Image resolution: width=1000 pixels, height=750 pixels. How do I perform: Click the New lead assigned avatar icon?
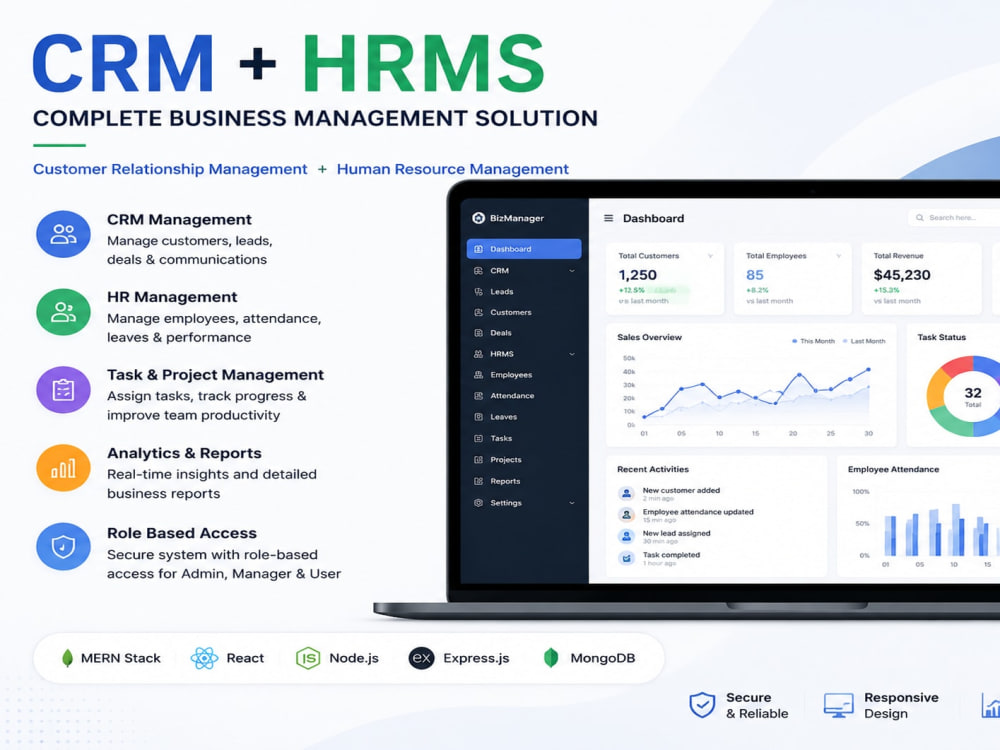point(626,536)
